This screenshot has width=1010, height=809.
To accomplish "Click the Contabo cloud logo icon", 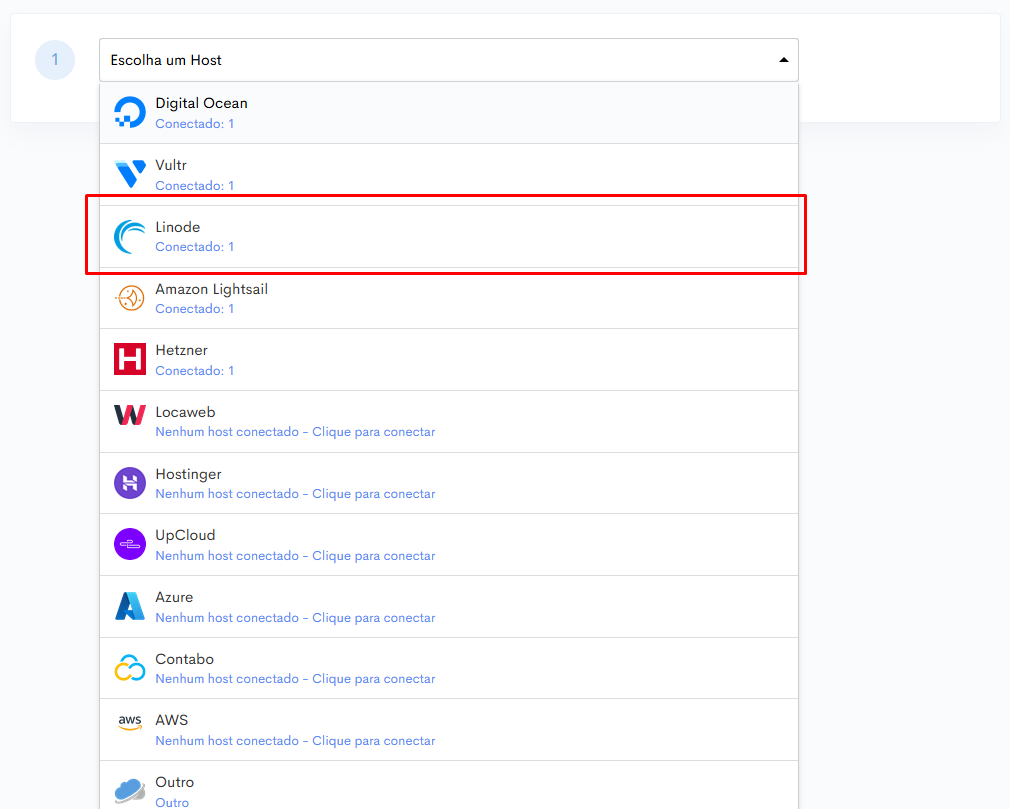I will [x=130, y=668].
